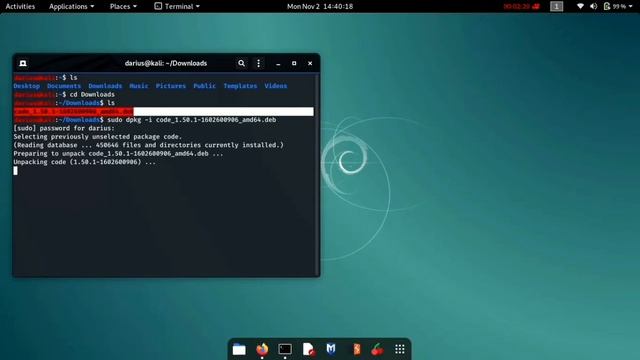Maximize the terminal window
Viewport: 640px width, 360px height.
click(x=294, y=63)
